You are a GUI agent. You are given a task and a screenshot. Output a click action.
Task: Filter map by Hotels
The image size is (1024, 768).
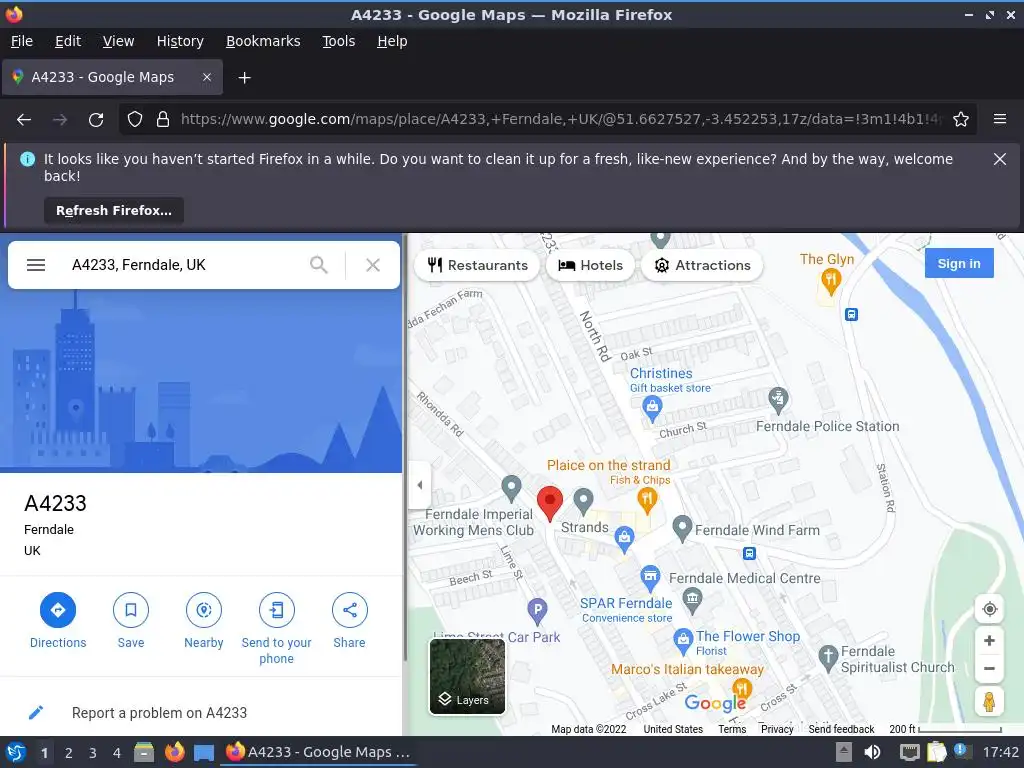tap(590, 265)
